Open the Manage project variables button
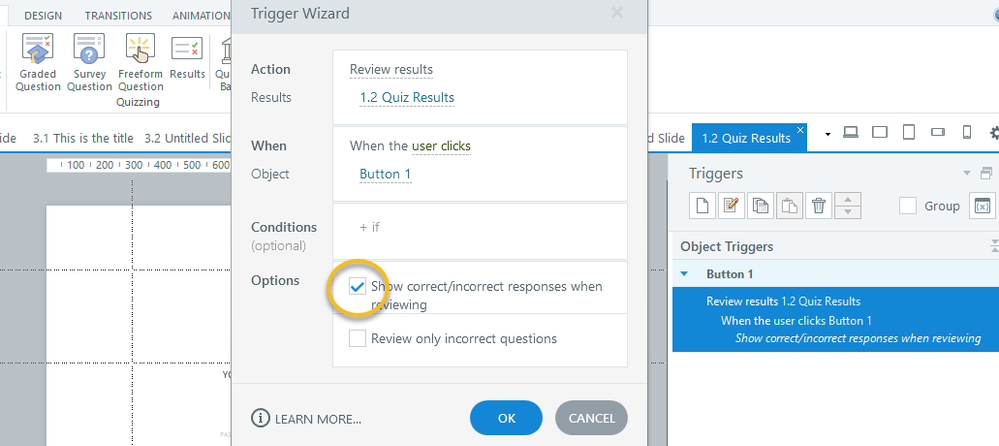Viewport: 999px width, 446px height. tap(982, 206)
